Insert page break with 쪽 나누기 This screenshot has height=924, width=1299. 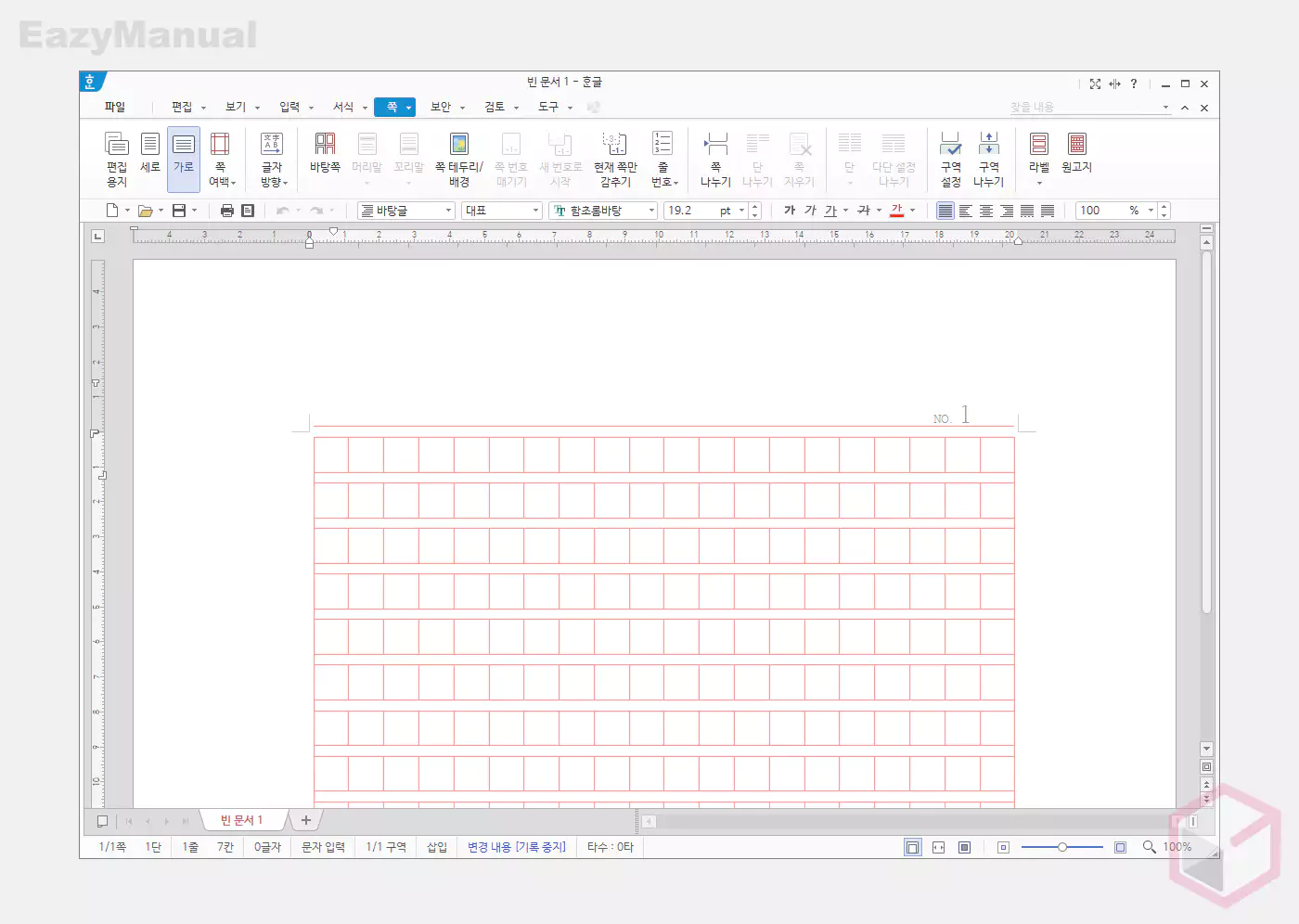point(715,158)
